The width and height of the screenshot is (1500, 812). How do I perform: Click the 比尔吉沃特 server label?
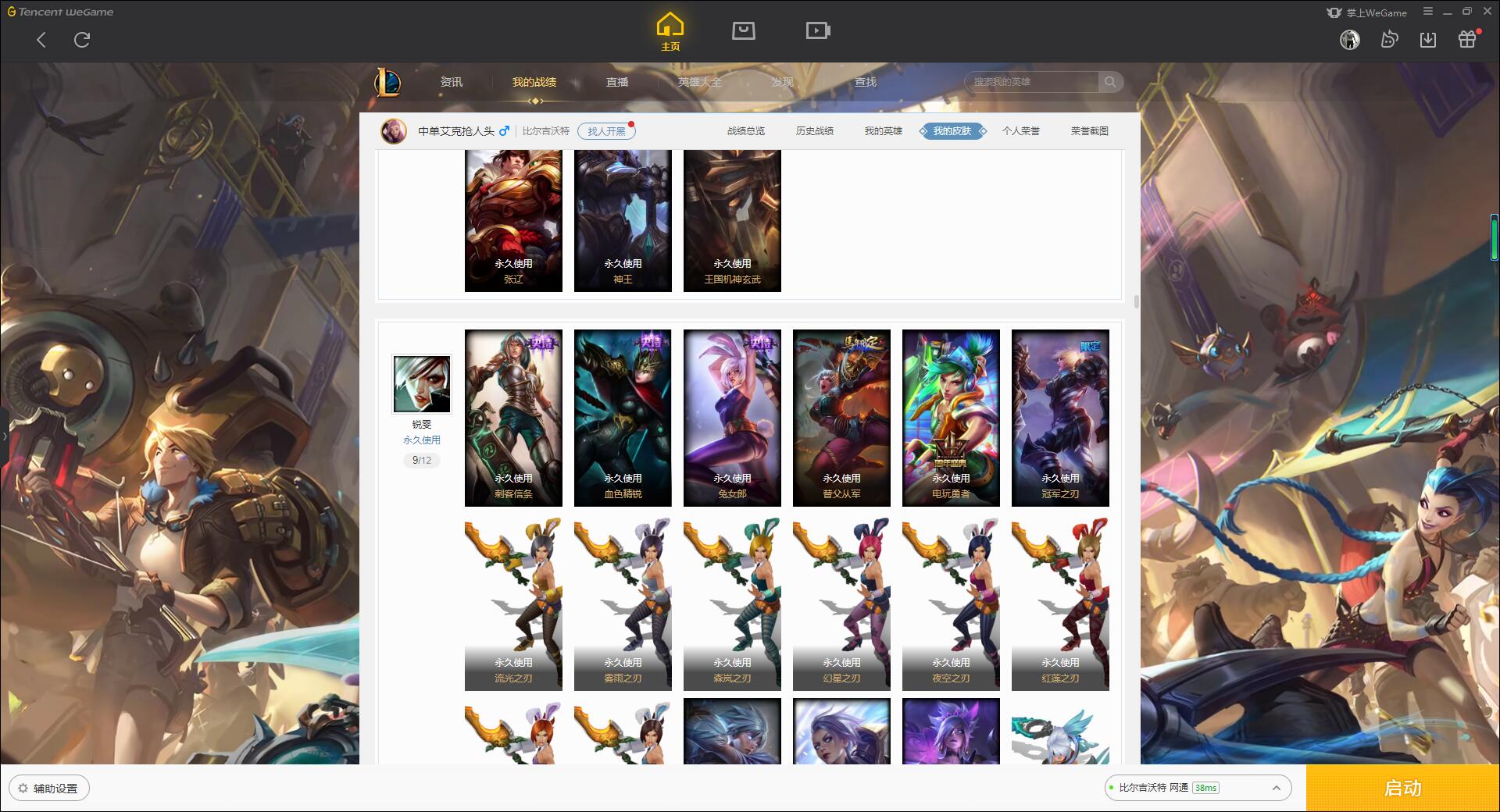click(546, 131)
